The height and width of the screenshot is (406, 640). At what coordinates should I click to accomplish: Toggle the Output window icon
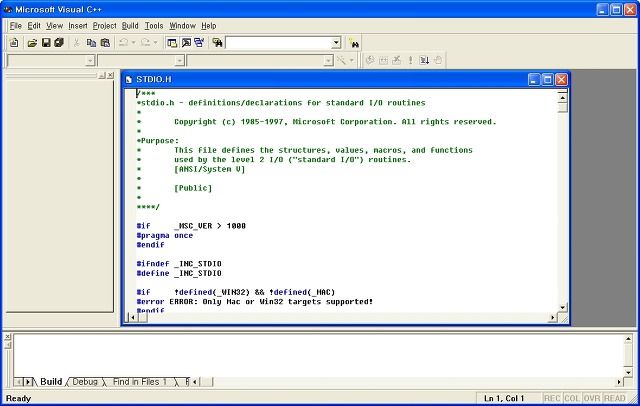186,42
